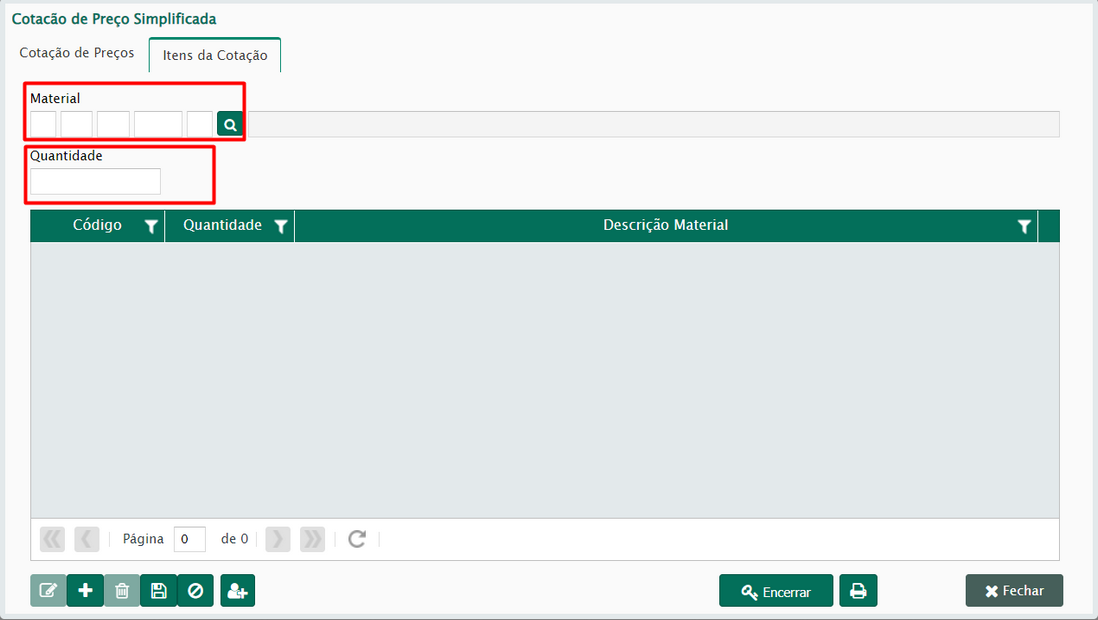Click the printer icon button
The image size is (1098, 620).
coord(858,591)
